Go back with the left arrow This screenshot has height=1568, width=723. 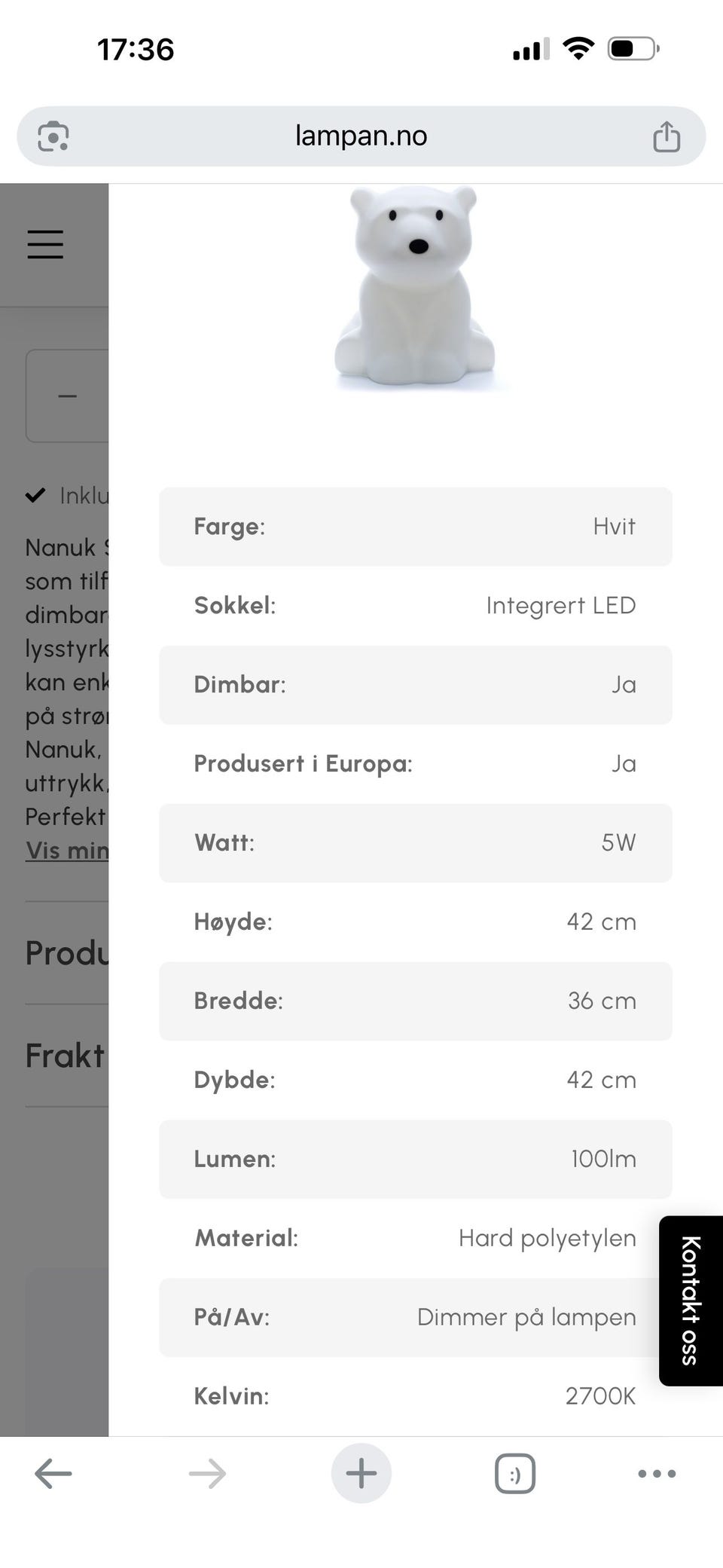pyautogui.click(x=53, y=1473)
